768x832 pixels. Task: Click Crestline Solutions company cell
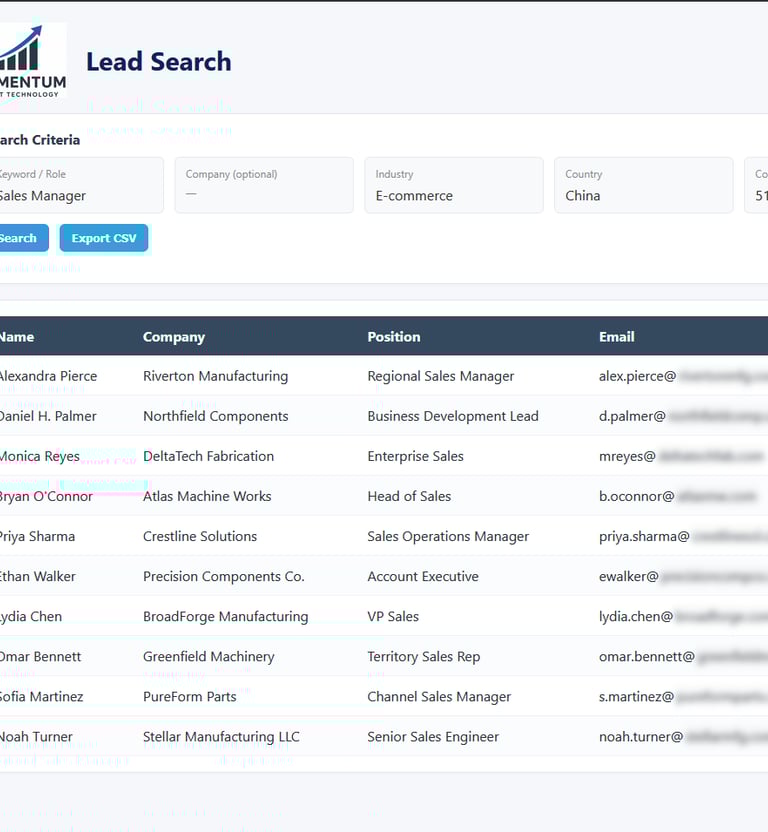[x=200, y=536]
